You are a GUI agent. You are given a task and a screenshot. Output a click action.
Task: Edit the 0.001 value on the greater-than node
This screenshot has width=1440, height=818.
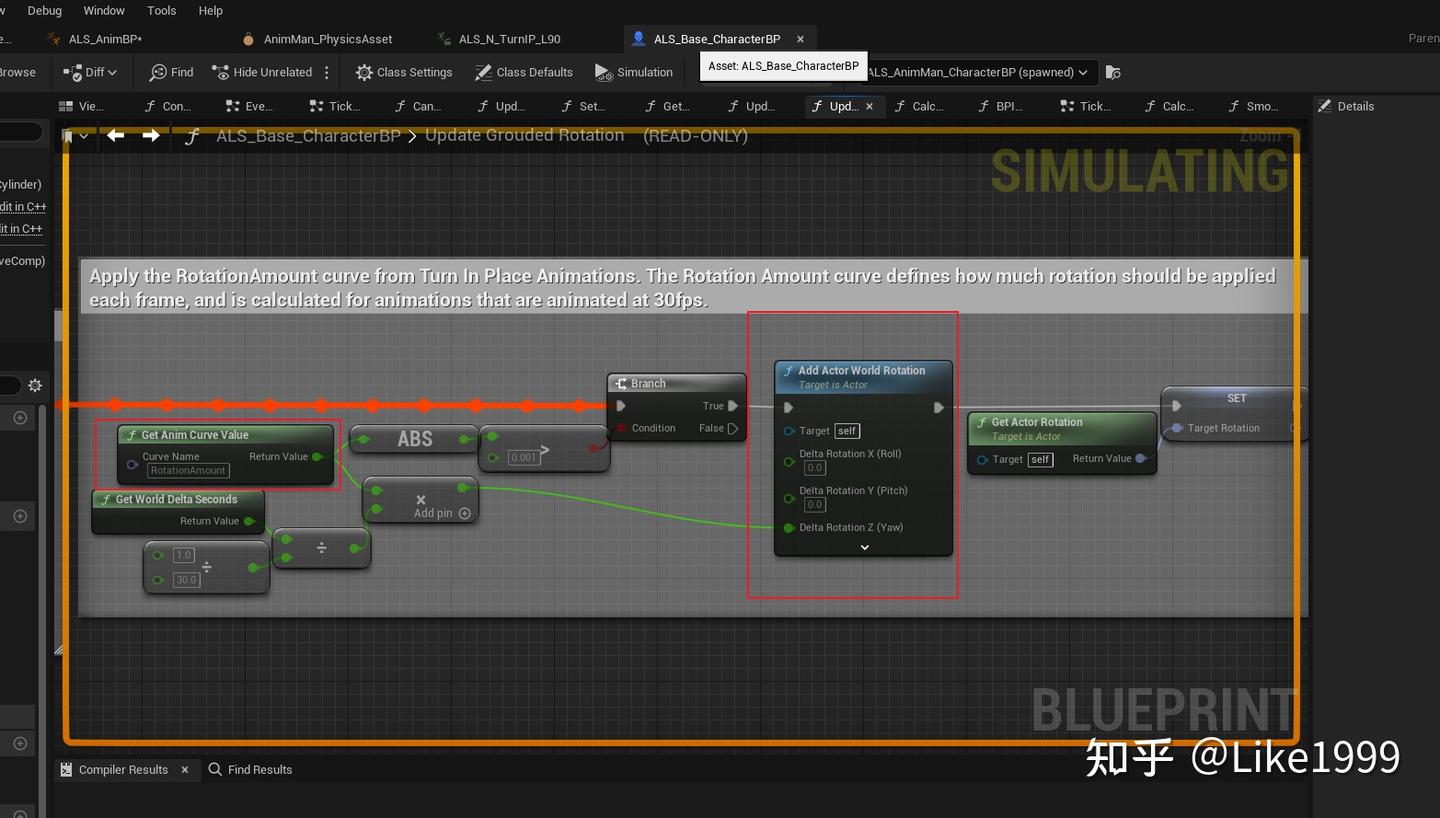click(x=523, y=457)
